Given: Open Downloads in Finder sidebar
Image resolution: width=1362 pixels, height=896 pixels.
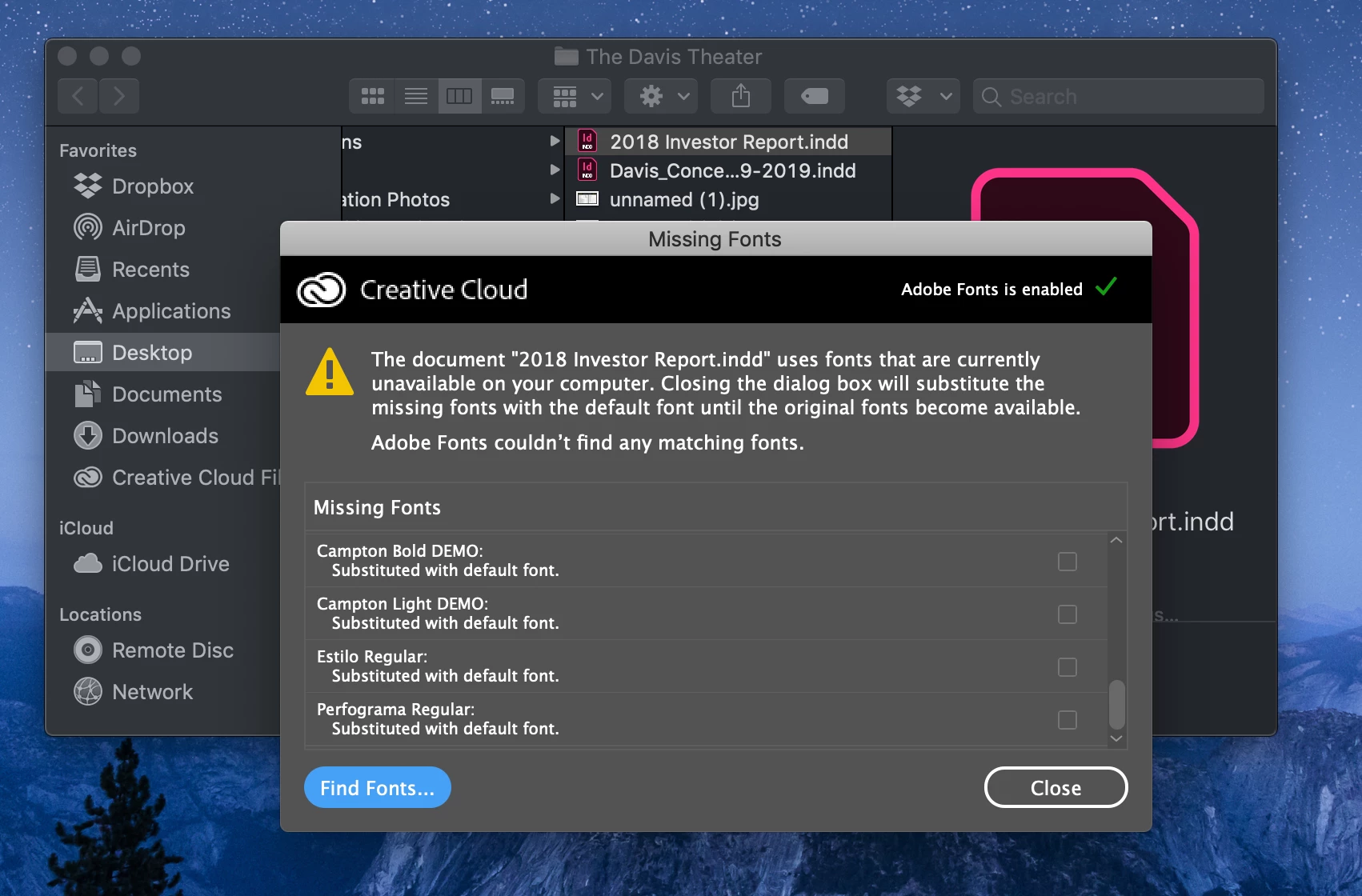Looking at the screenshot, I should click(165, 436).
